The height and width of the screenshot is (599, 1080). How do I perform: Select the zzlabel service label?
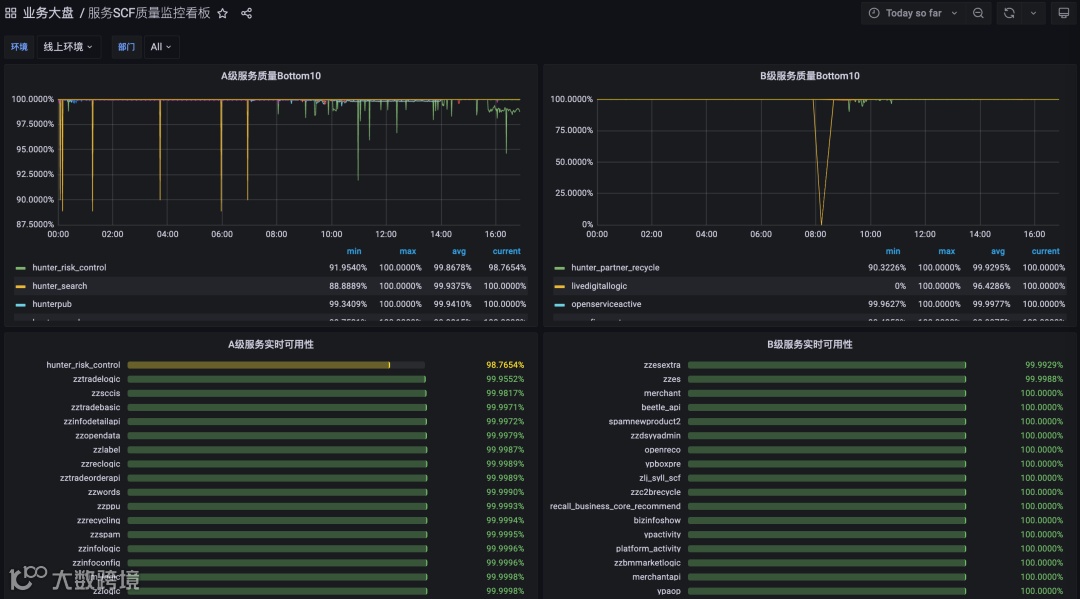pyautogui.click(x=106, y=450)
